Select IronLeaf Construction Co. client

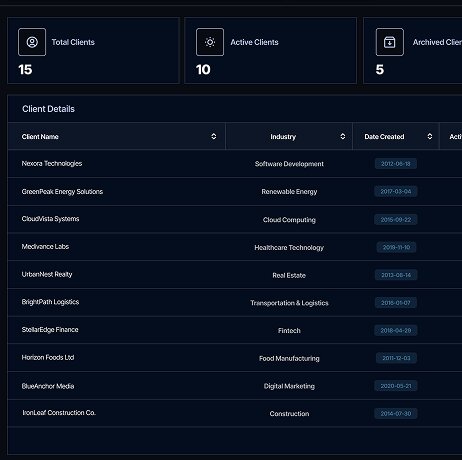(x=59, y=413)
